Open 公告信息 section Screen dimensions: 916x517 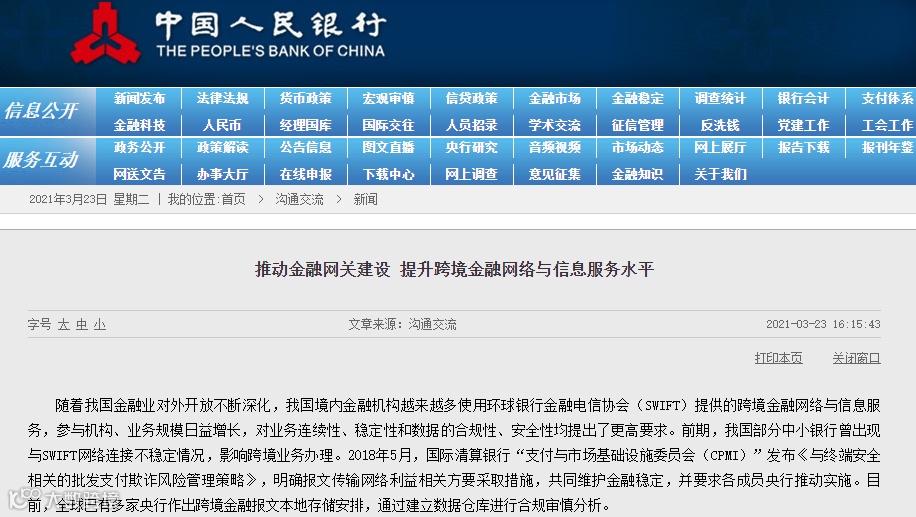tap(306, 147)
